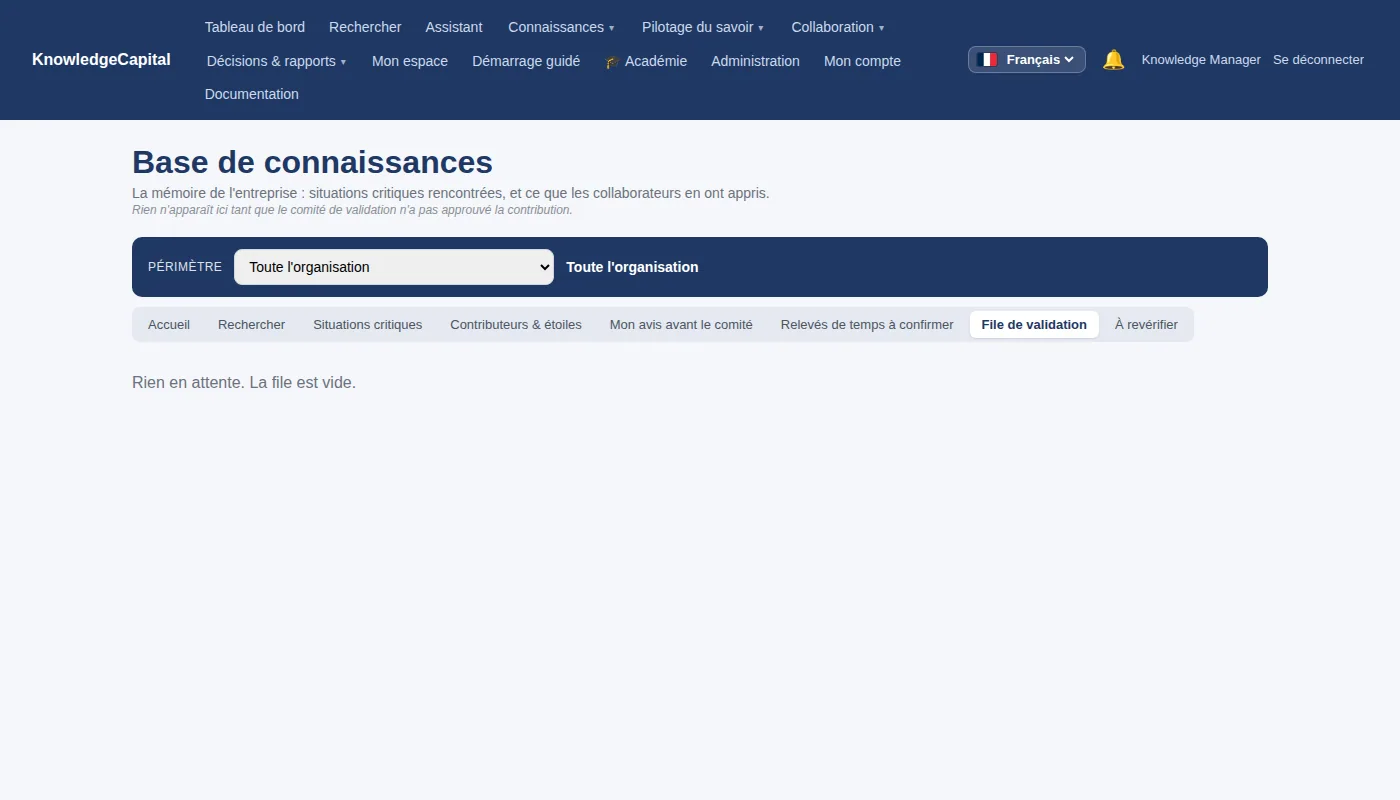
Task: Go to Tableau de bord
Action: 255,27
